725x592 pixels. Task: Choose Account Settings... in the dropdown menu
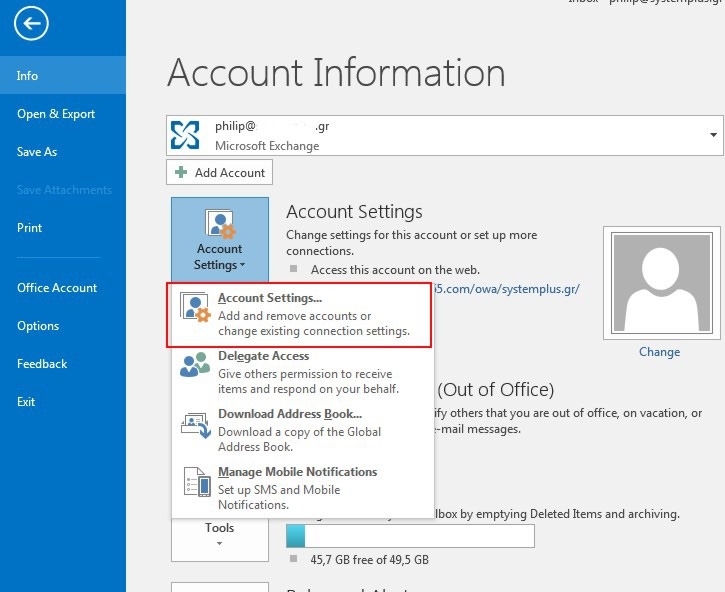click(299, 315)
